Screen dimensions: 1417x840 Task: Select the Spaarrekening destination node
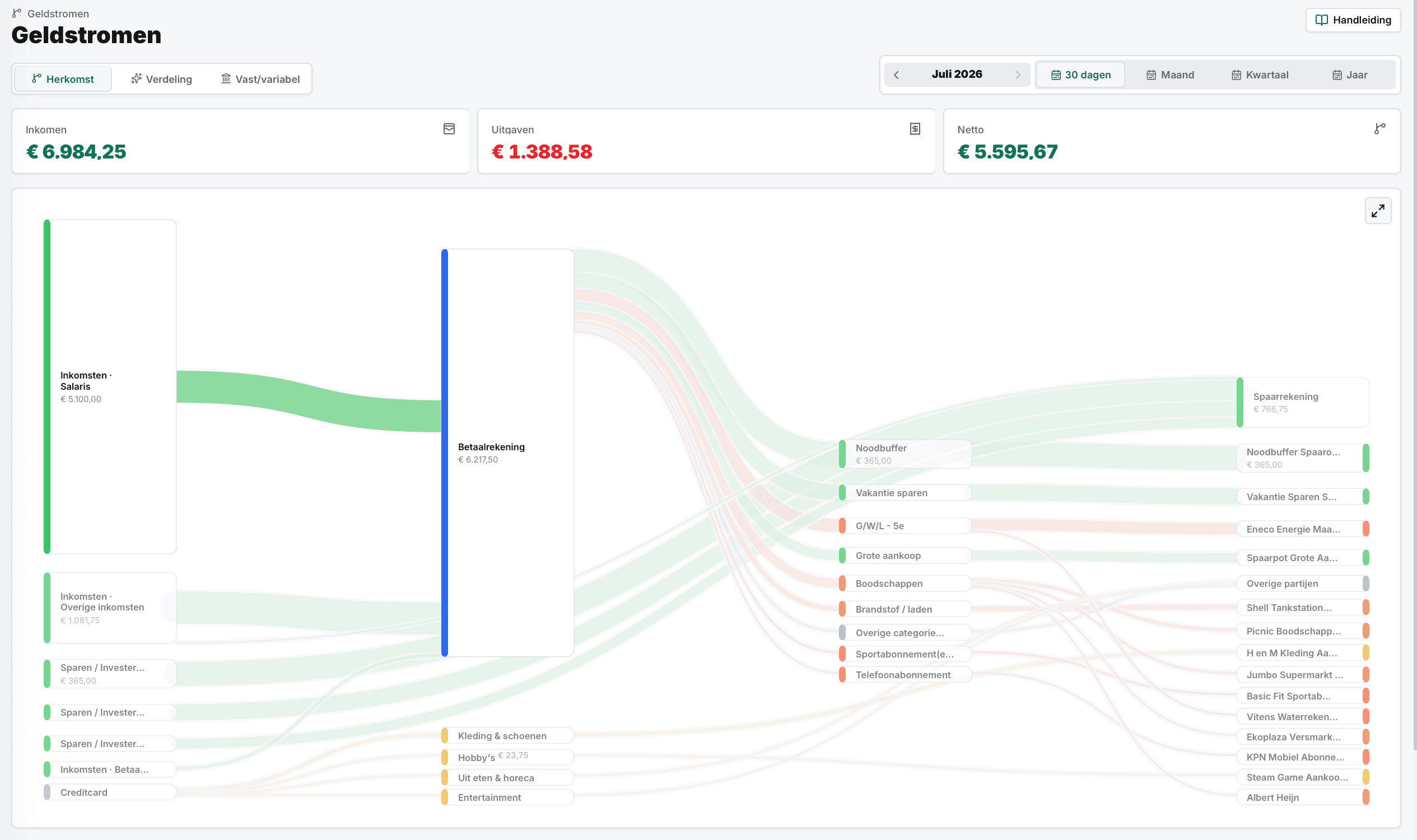click(1303, 403)
